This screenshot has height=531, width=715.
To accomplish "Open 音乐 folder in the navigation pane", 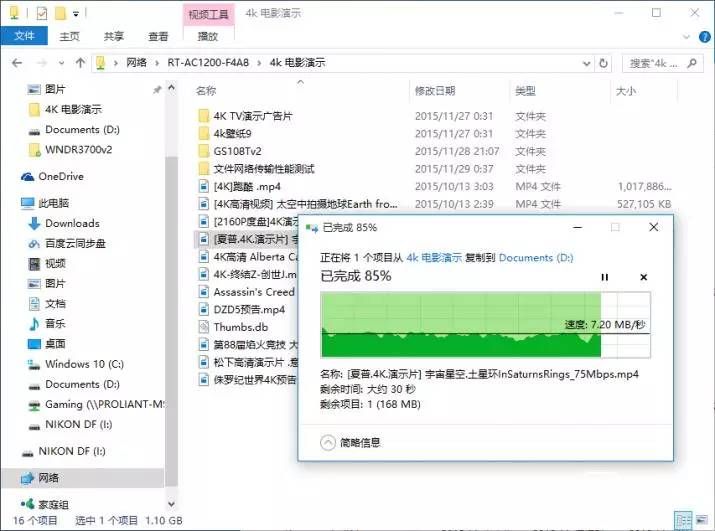I will point(55,323).
